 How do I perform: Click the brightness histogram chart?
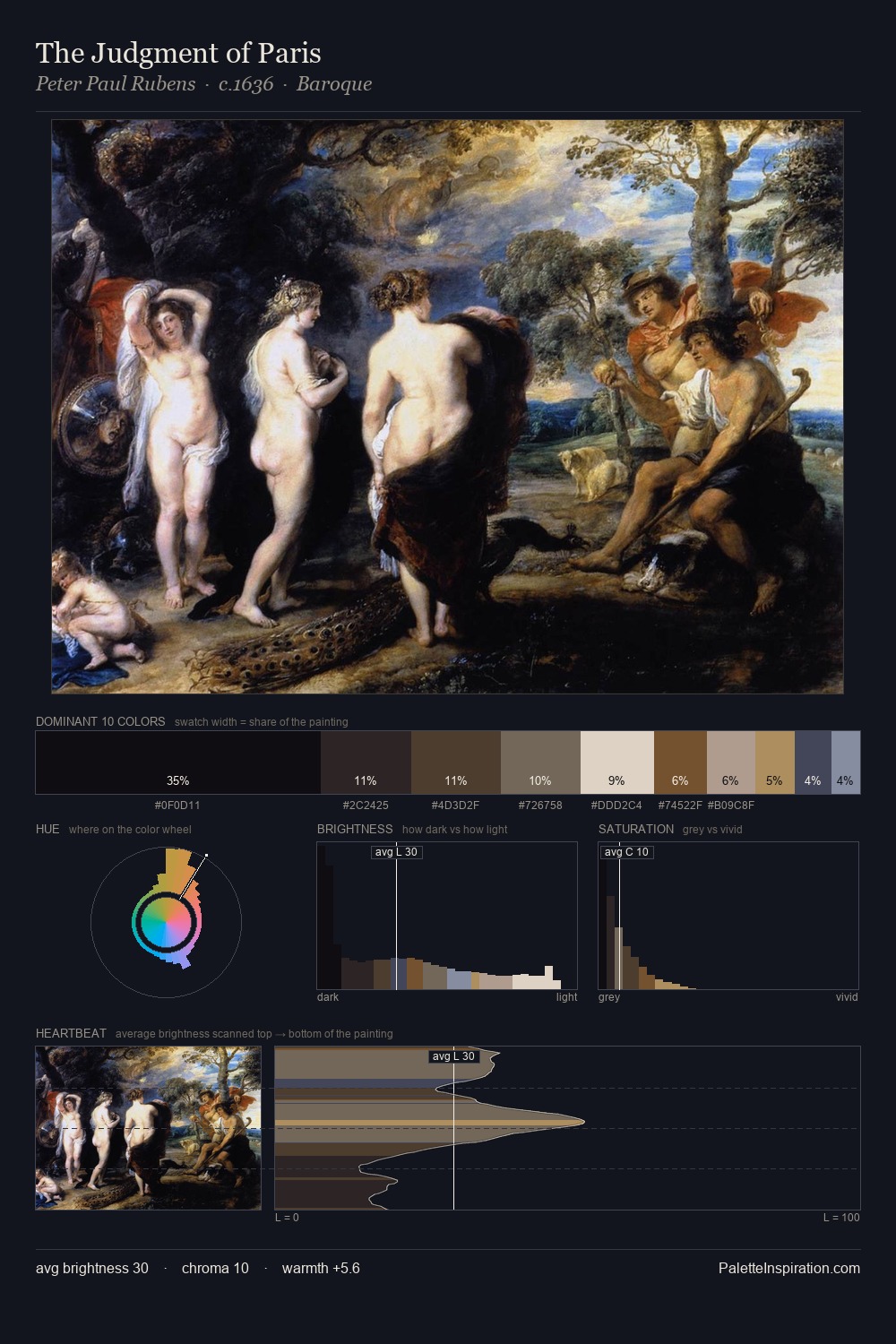tap(447, 916)
